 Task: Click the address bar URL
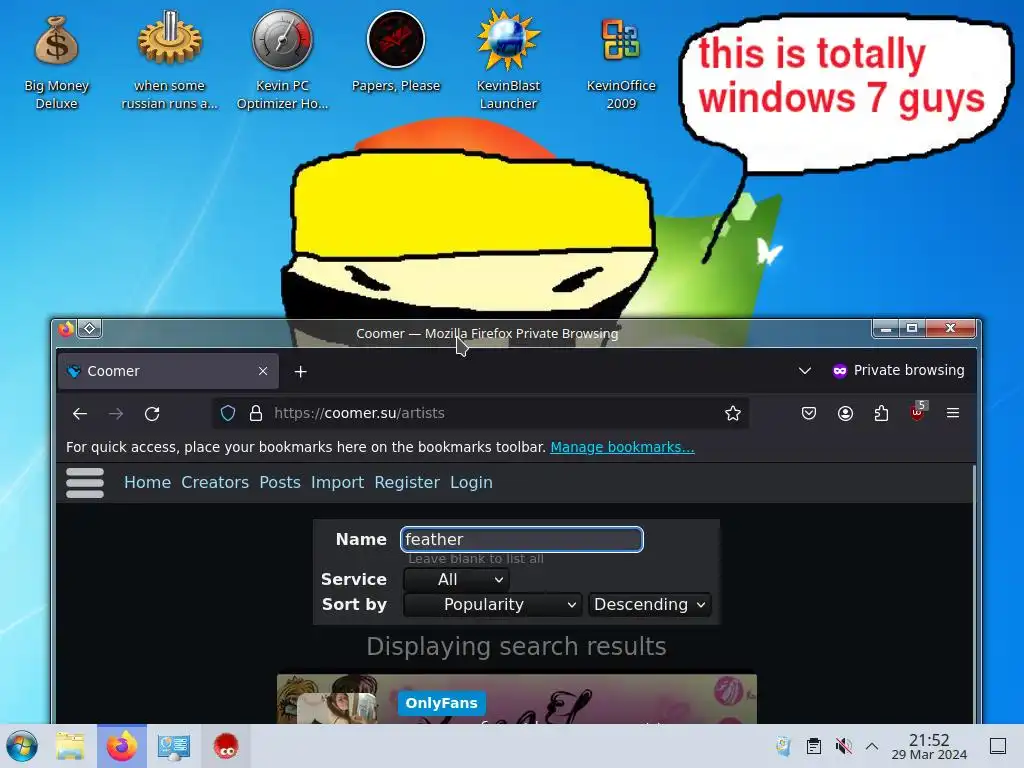point(359,413)
